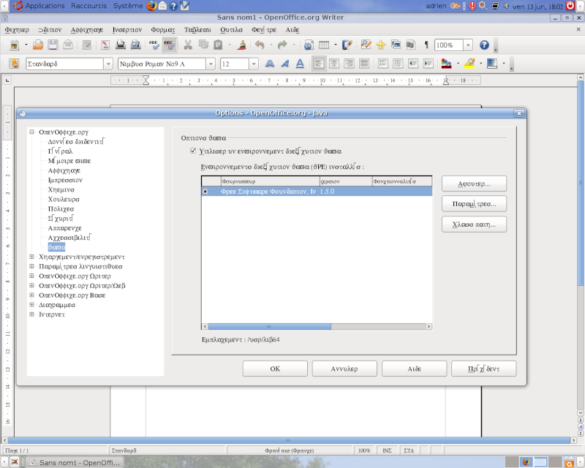Screen dimensions: 585x468
Task: Click the Parameters (Paramètres...) button
Action: pos(474,204)
